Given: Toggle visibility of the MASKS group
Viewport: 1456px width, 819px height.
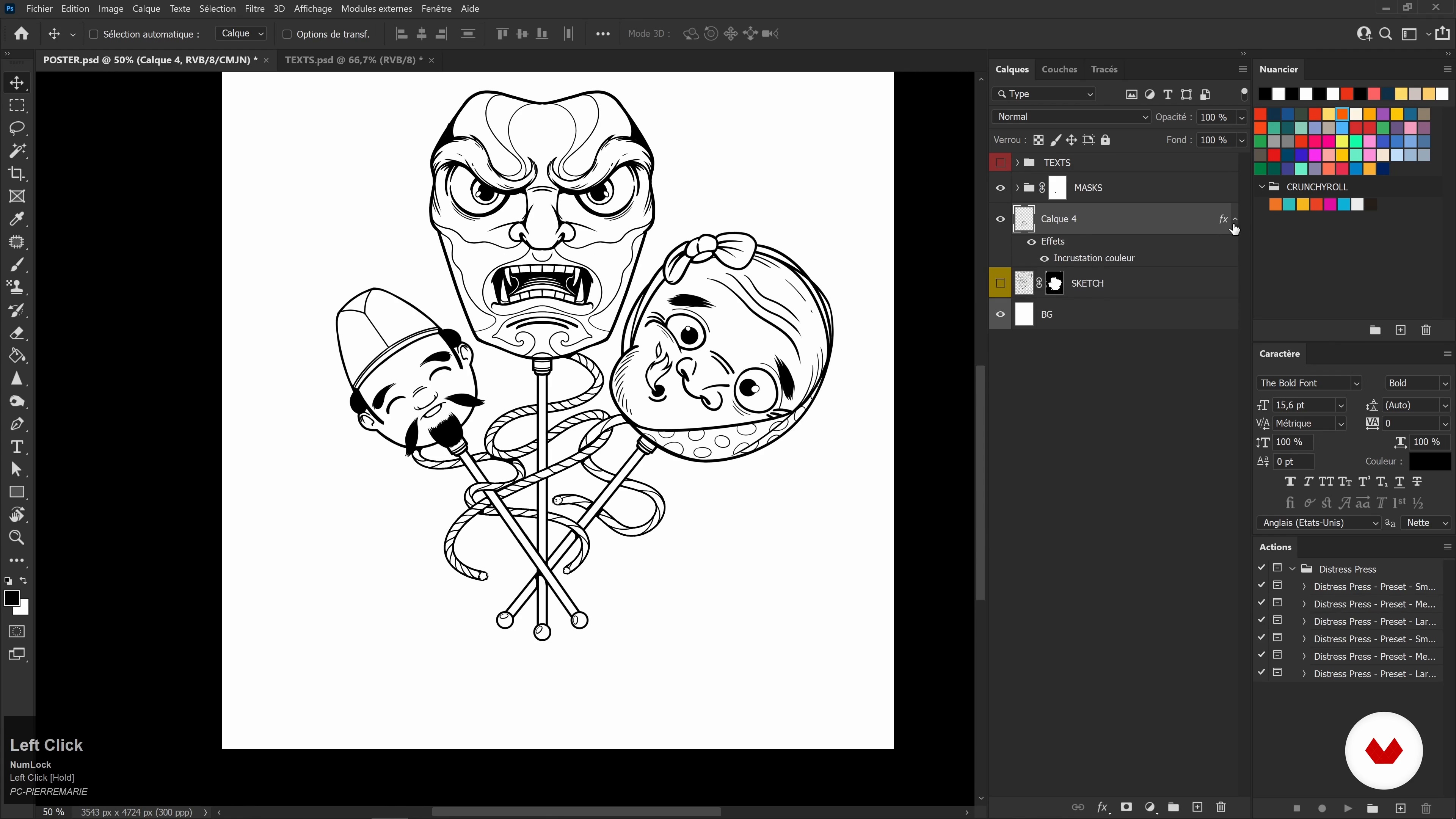Looking at the screenshot, I should (x=1000, y=188).
